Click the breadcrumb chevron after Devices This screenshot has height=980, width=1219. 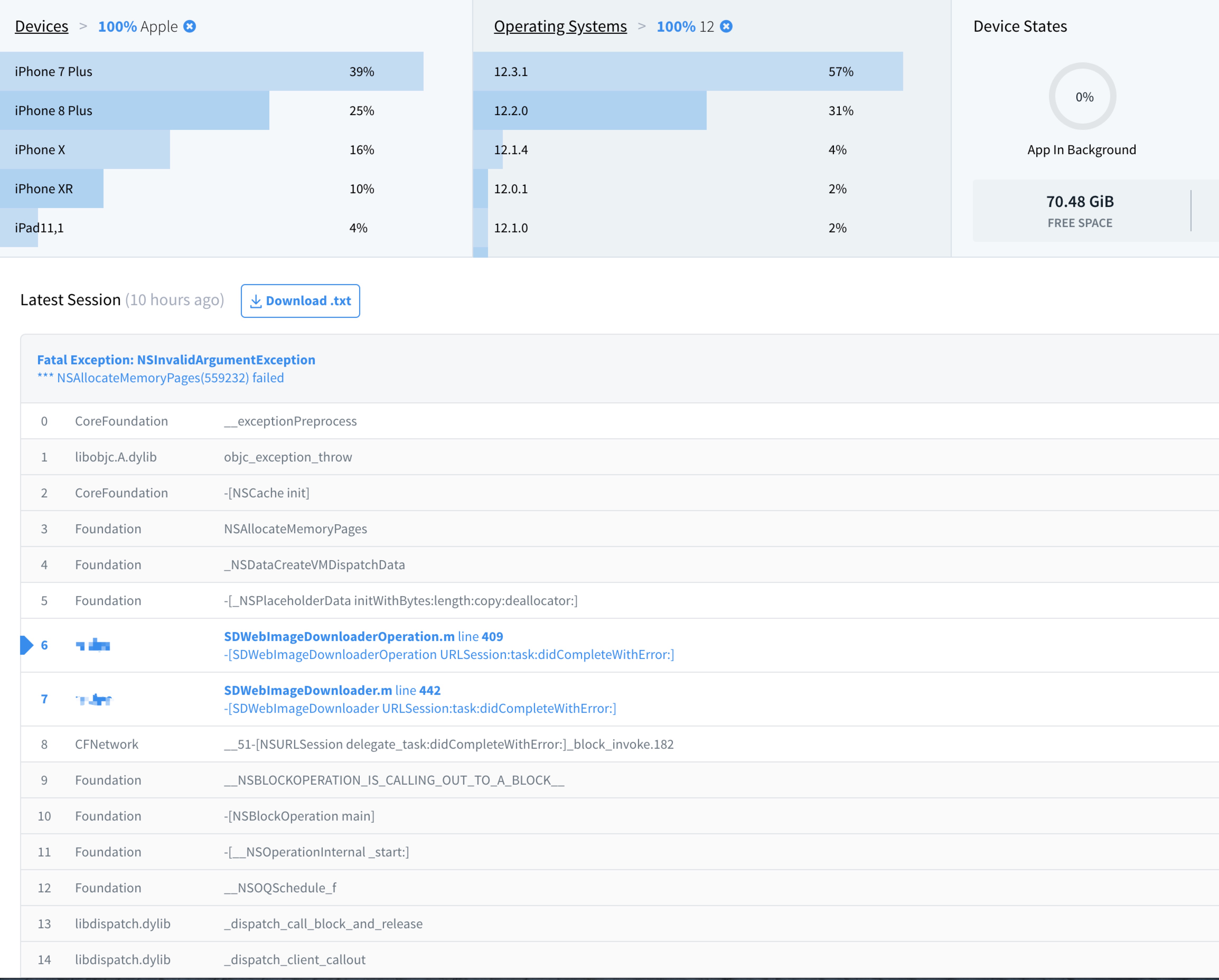[x=83, y=26]
